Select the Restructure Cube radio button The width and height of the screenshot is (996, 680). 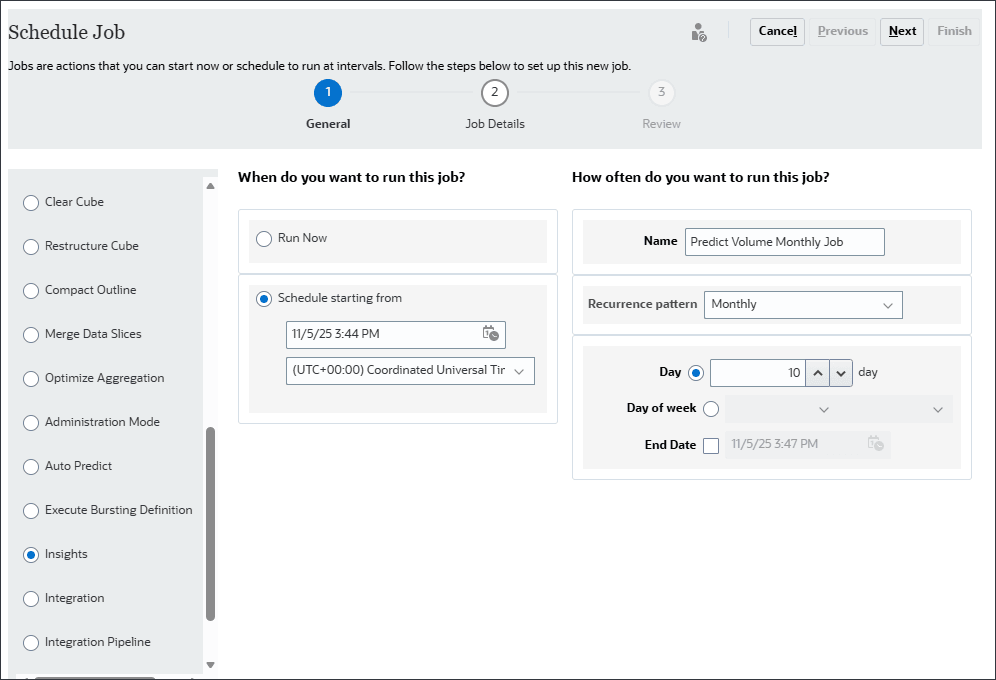(30, 246)
